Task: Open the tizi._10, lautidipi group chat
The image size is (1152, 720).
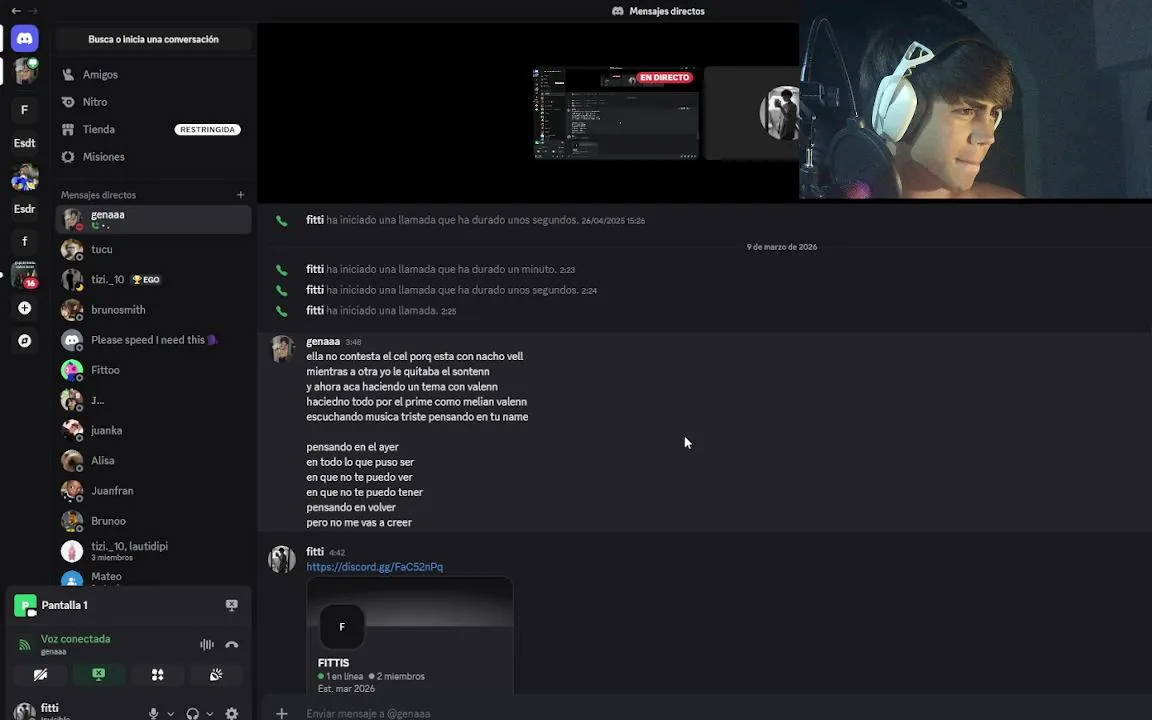Action: pyautogui.click(x=154, y=551)
